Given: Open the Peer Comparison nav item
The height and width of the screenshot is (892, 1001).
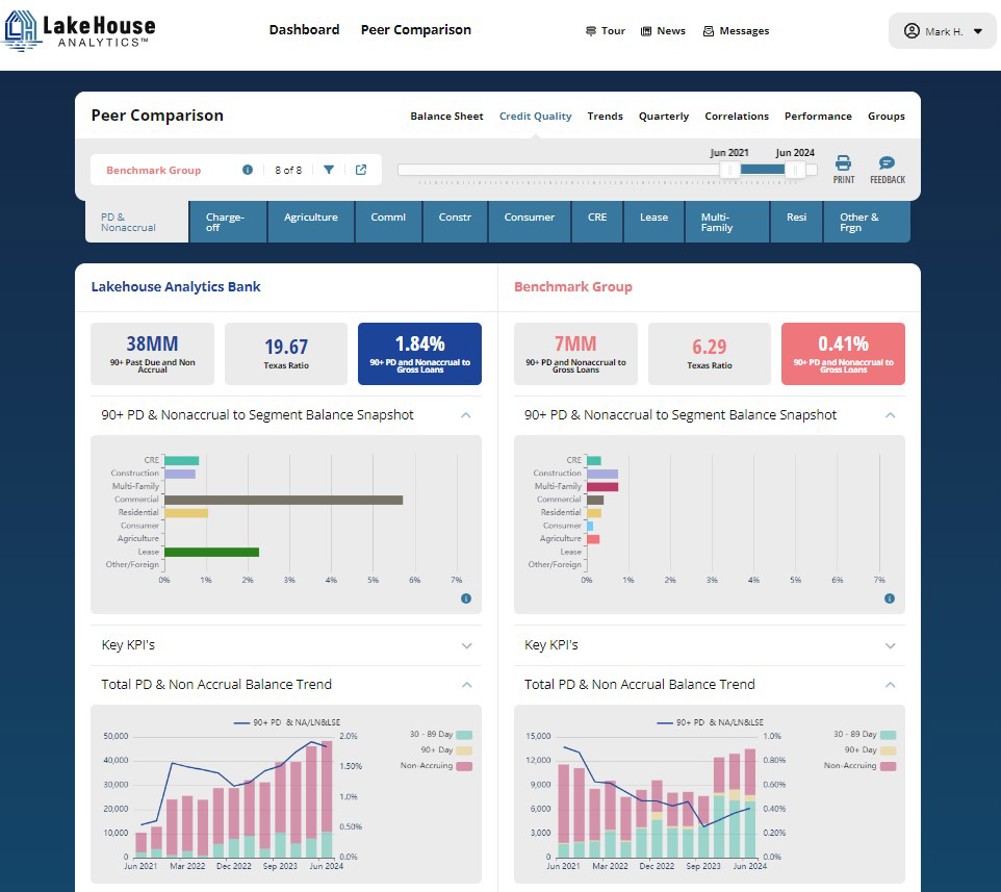Looking at the screenshot, I should click(416, 30).
